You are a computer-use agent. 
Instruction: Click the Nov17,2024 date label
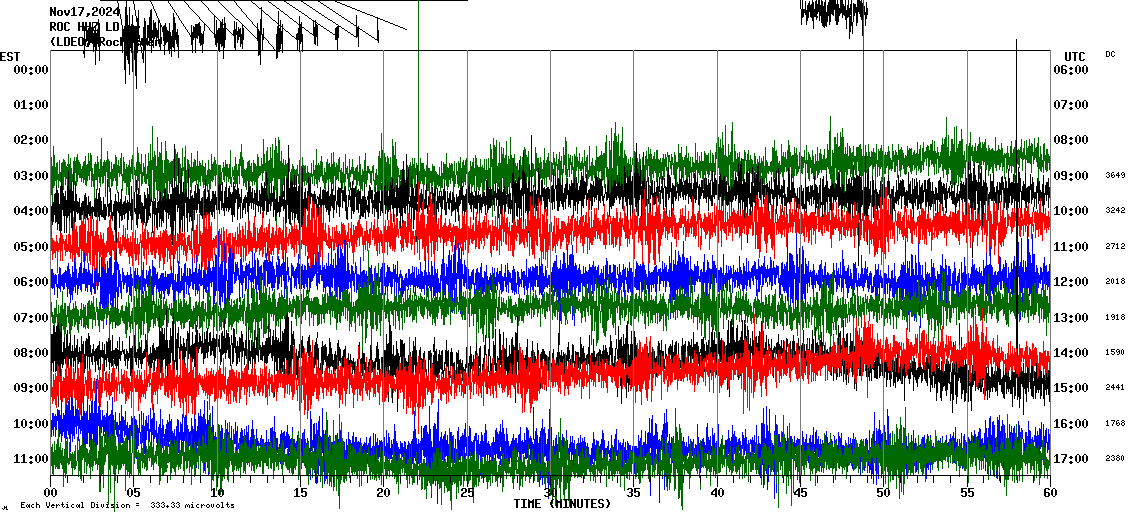(x=84, y=12)
